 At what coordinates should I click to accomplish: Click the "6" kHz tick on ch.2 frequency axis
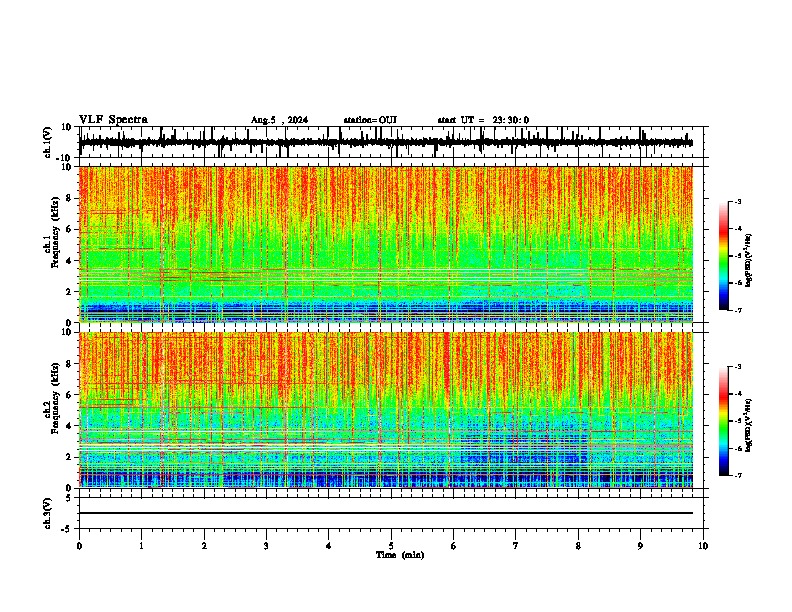[71, 395]
